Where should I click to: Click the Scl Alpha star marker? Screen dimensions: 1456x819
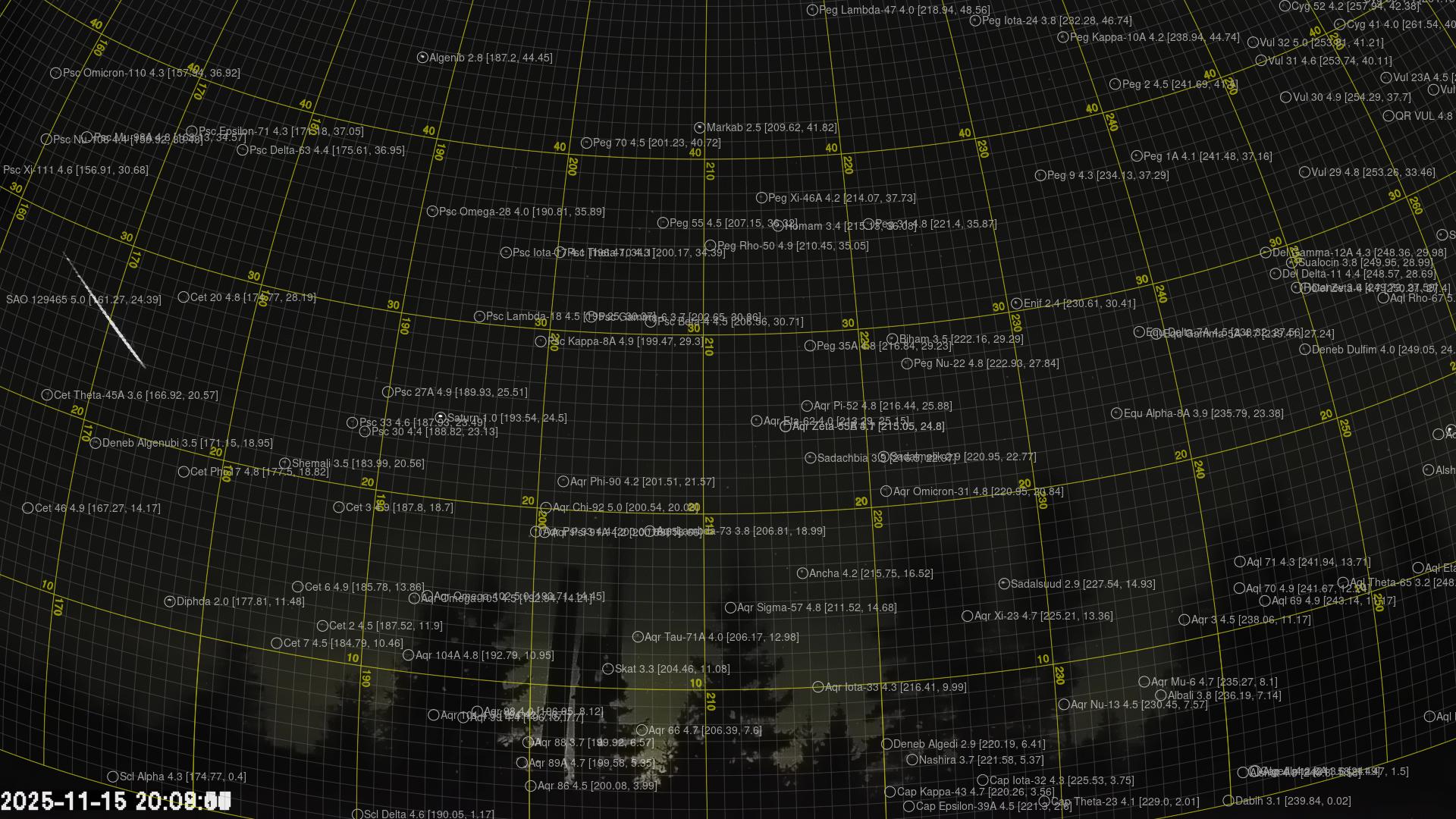pos(113,777)
